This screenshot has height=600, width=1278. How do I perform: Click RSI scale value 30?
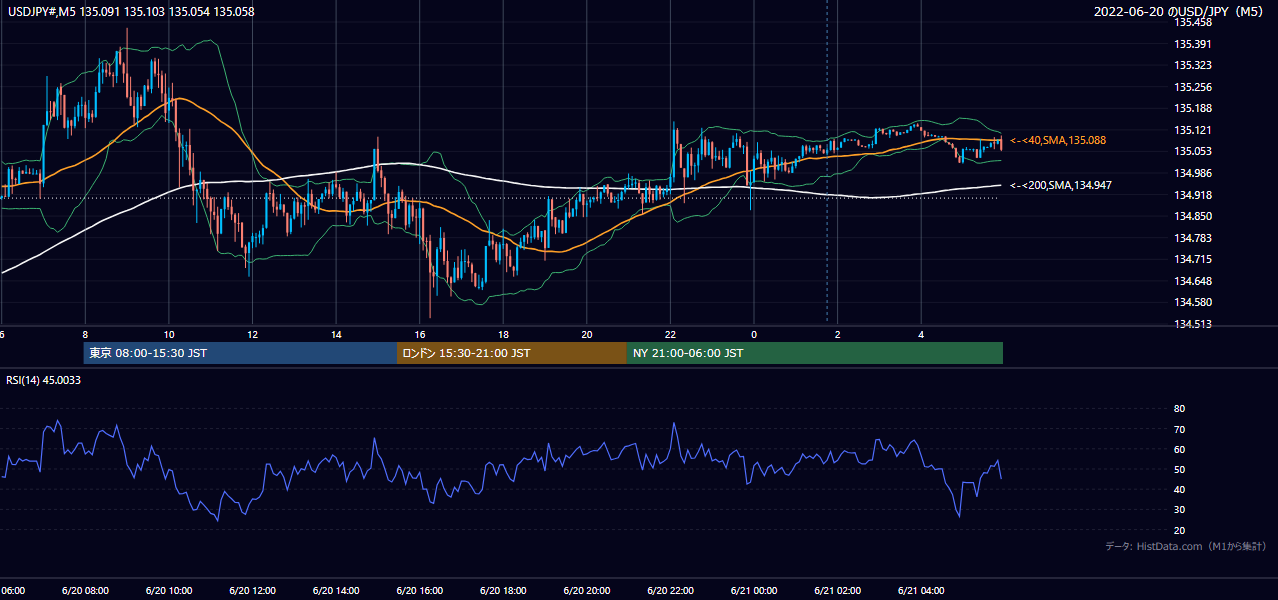(x=1180, y=510)
